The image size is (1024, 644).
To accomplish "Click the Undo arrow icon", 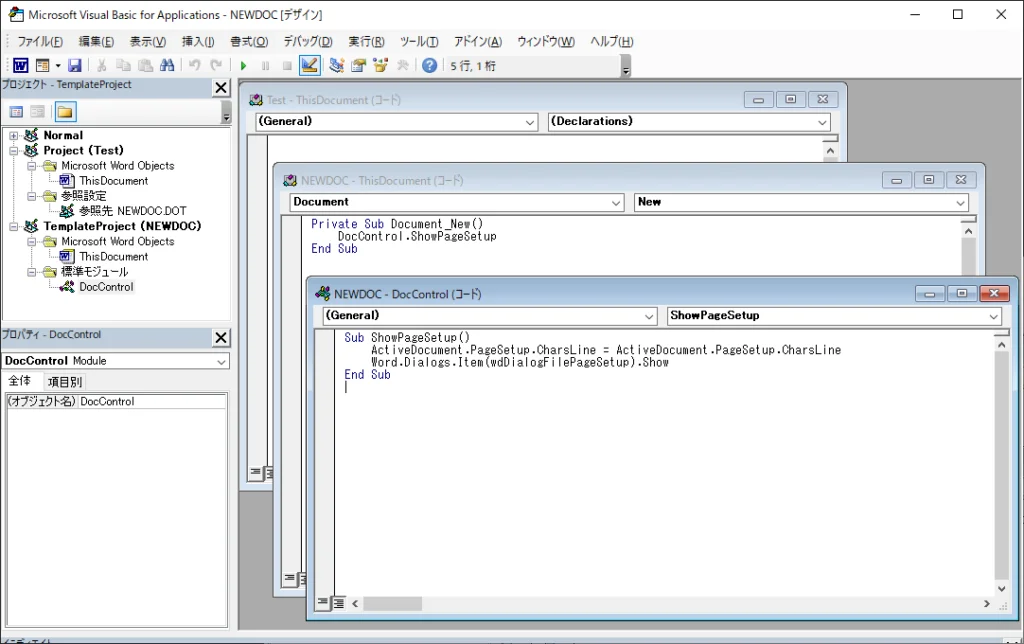I will coord(195,65).
